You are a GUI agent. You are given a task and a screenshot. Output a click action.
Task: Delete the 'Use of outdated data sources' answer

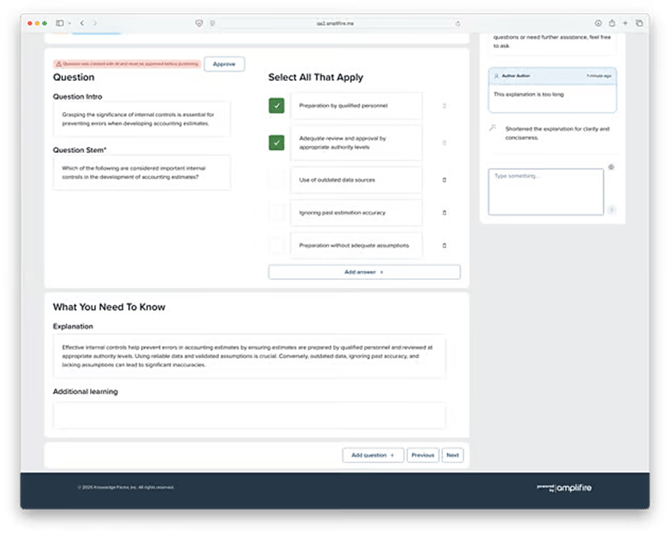(x=444, y=180)
